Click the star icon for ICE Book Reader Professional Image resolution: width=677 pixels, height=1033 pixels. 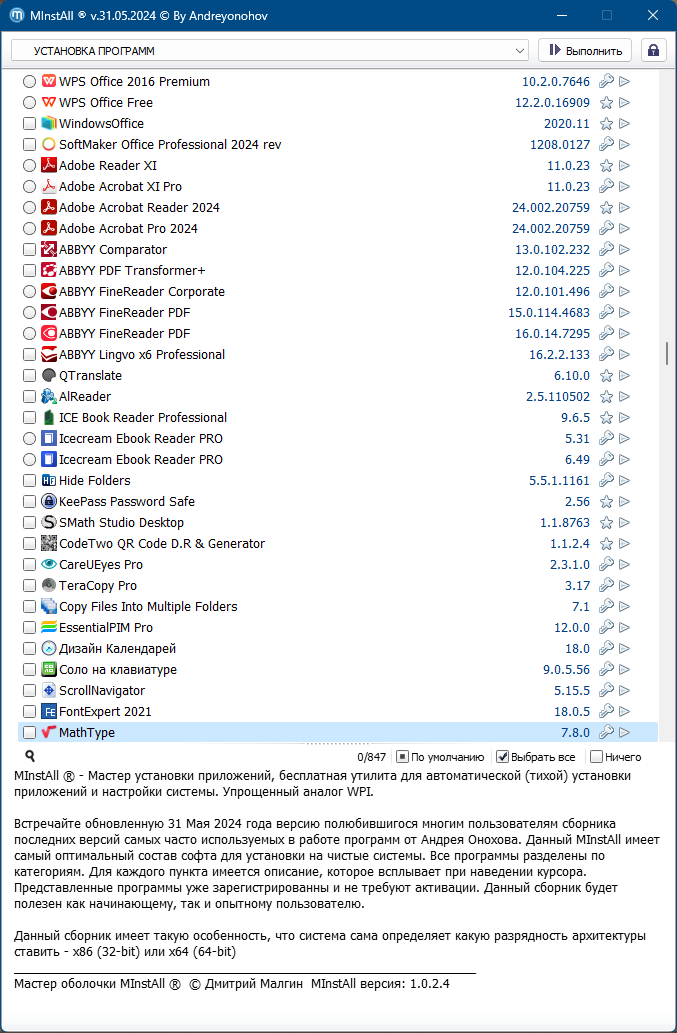coord(606,418)
